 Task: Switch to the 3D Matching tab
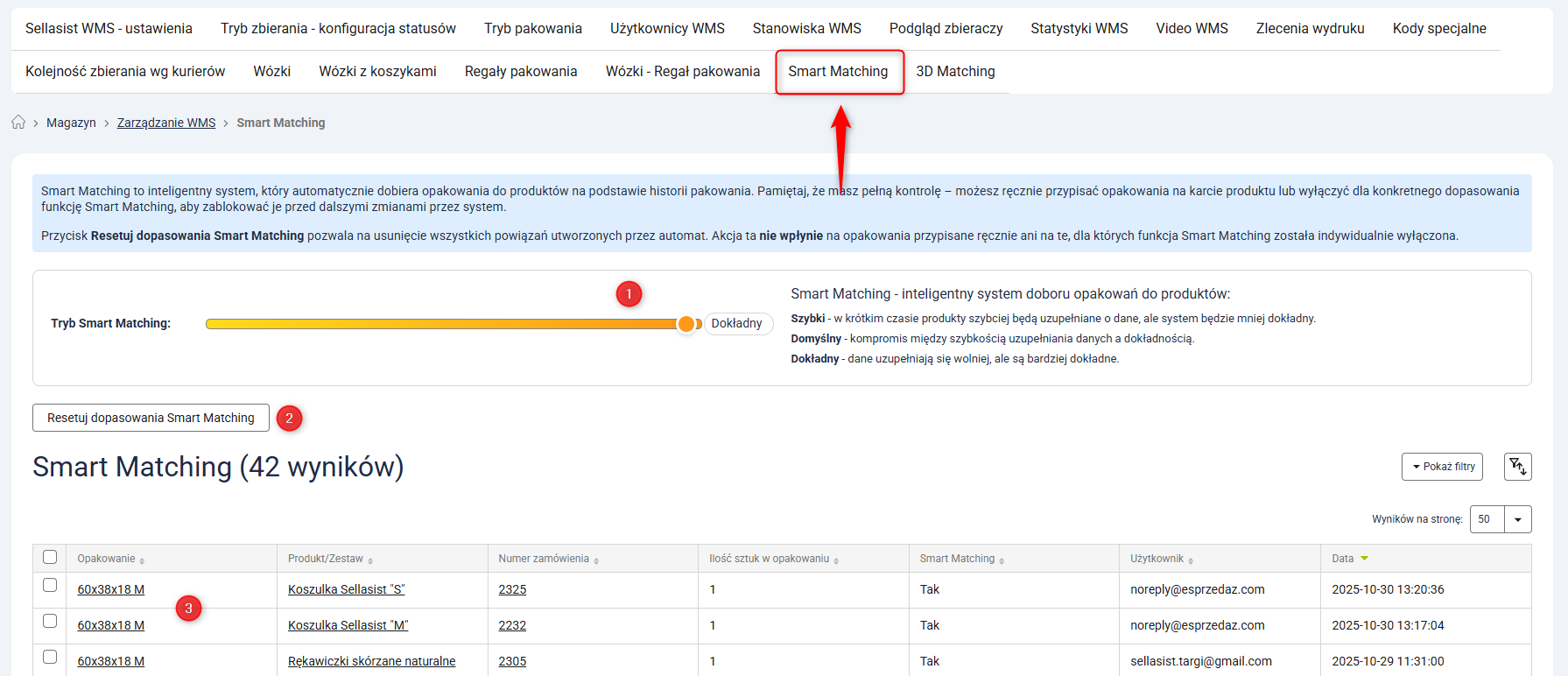[955, 72]
